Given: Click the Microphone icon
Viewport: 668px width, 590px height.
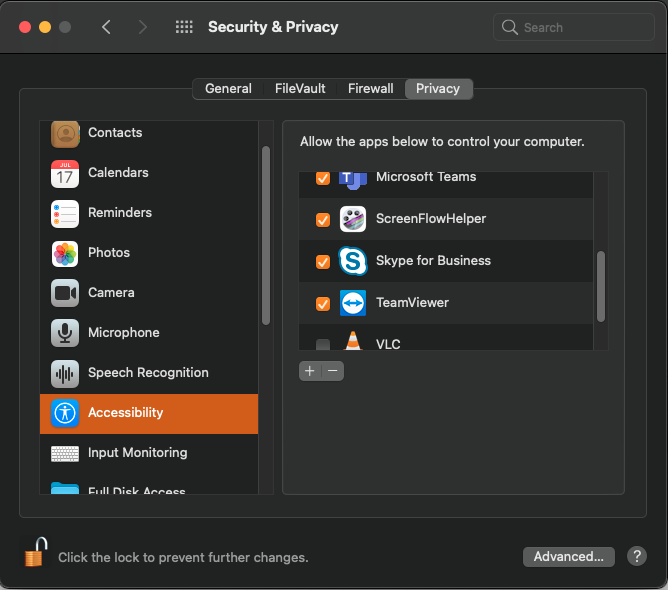Looking at the screenshot, I should tap(65, 333).
